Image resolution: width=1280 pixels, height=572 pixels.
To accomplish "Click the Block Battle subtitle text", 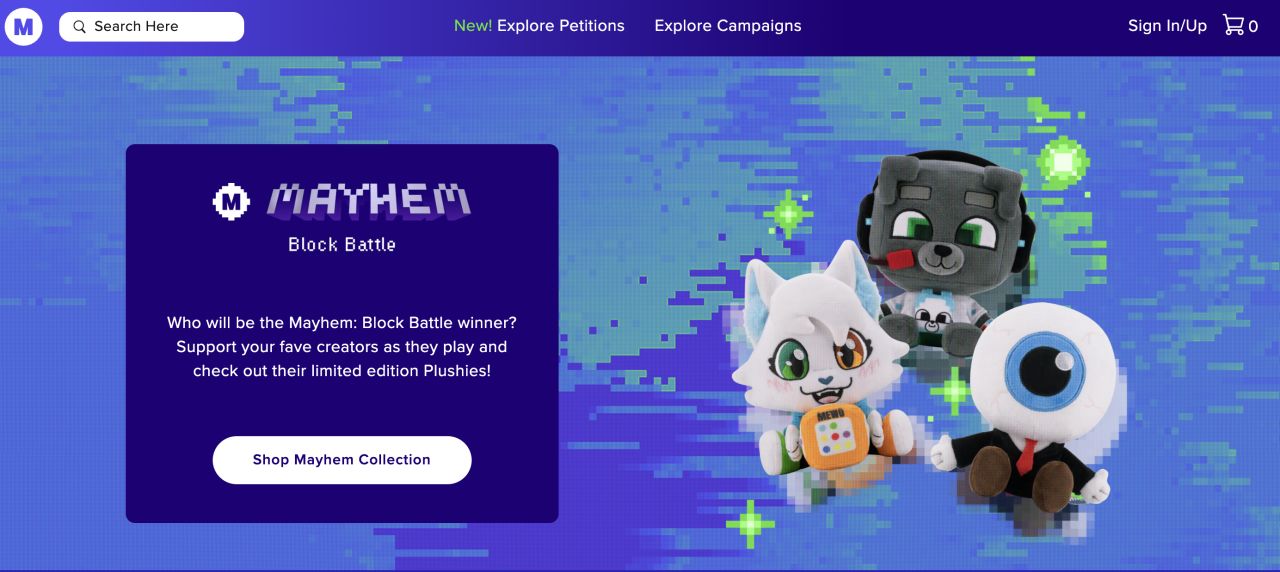I will (x=342, y=244).
